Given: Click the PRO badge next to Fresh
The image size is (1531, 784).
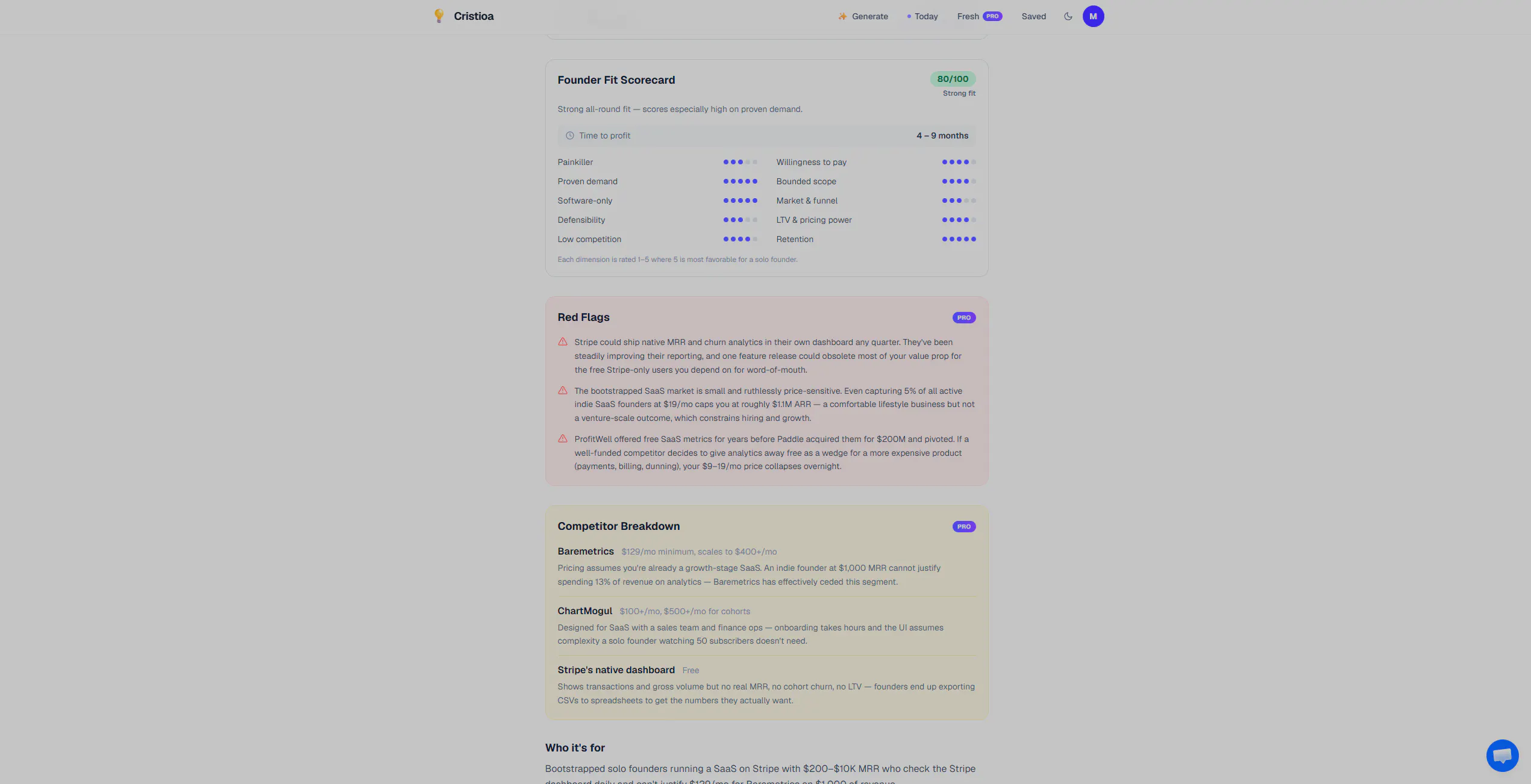Looking at the screenshot, I should tap(992, 16).
